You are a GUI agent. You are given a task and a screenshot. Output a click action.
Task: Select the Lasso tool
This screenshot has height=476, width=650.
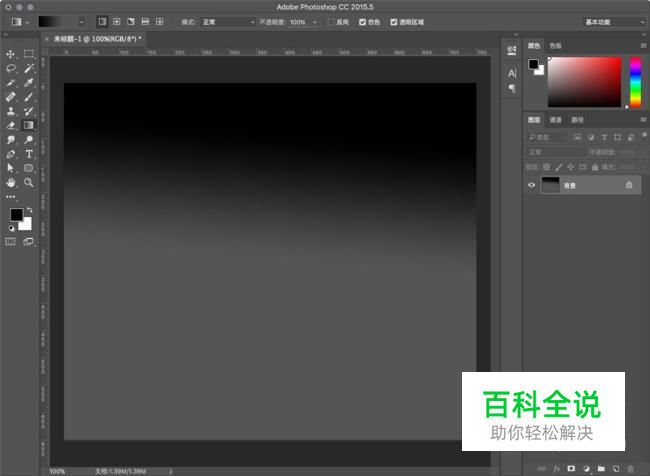tap(11, 68)
